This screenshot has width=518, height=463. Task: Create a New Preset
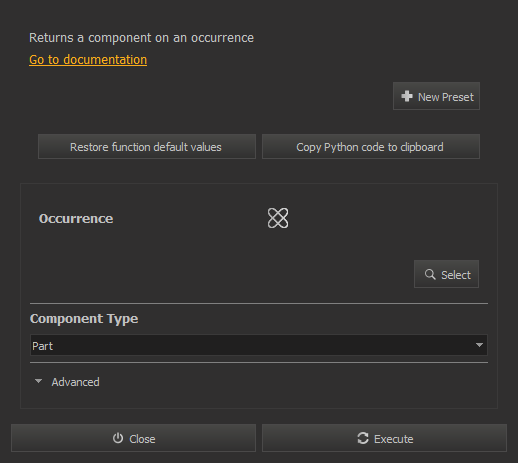[436, 96]
